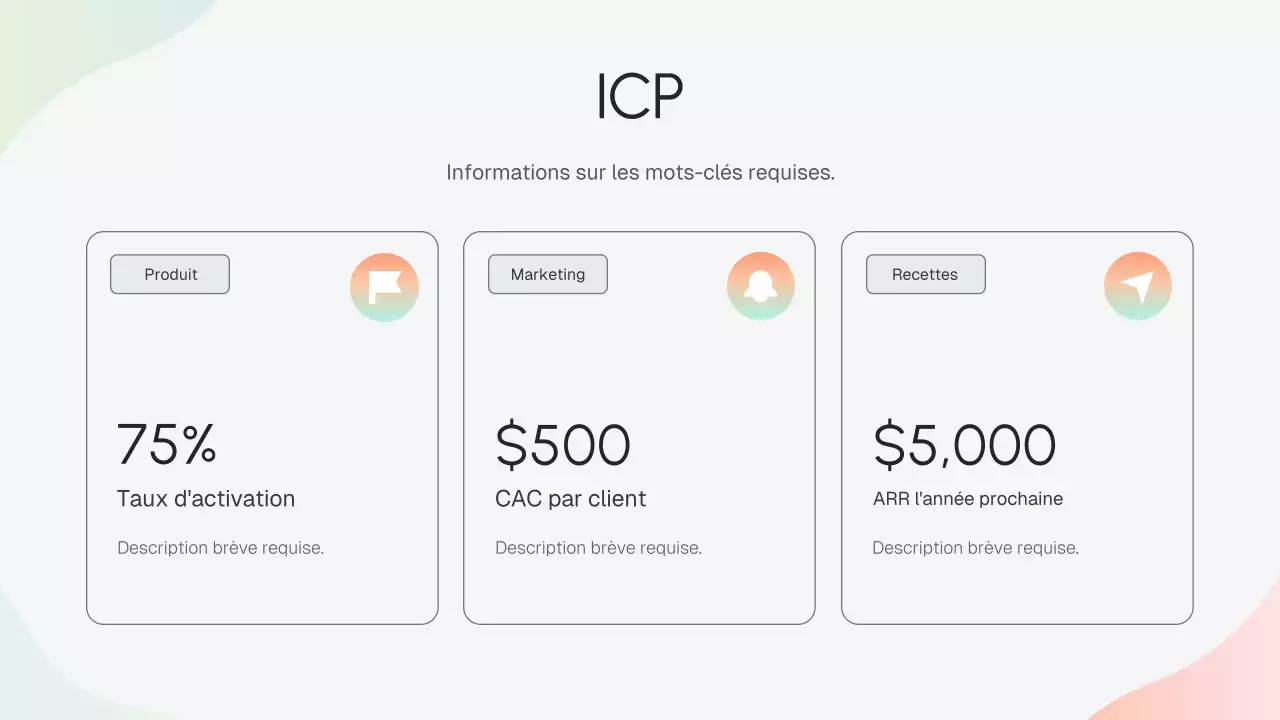The height and width of the screenshot is (720, 1280).
Task: Click the 75% metric value
Action: coord(167,444)
